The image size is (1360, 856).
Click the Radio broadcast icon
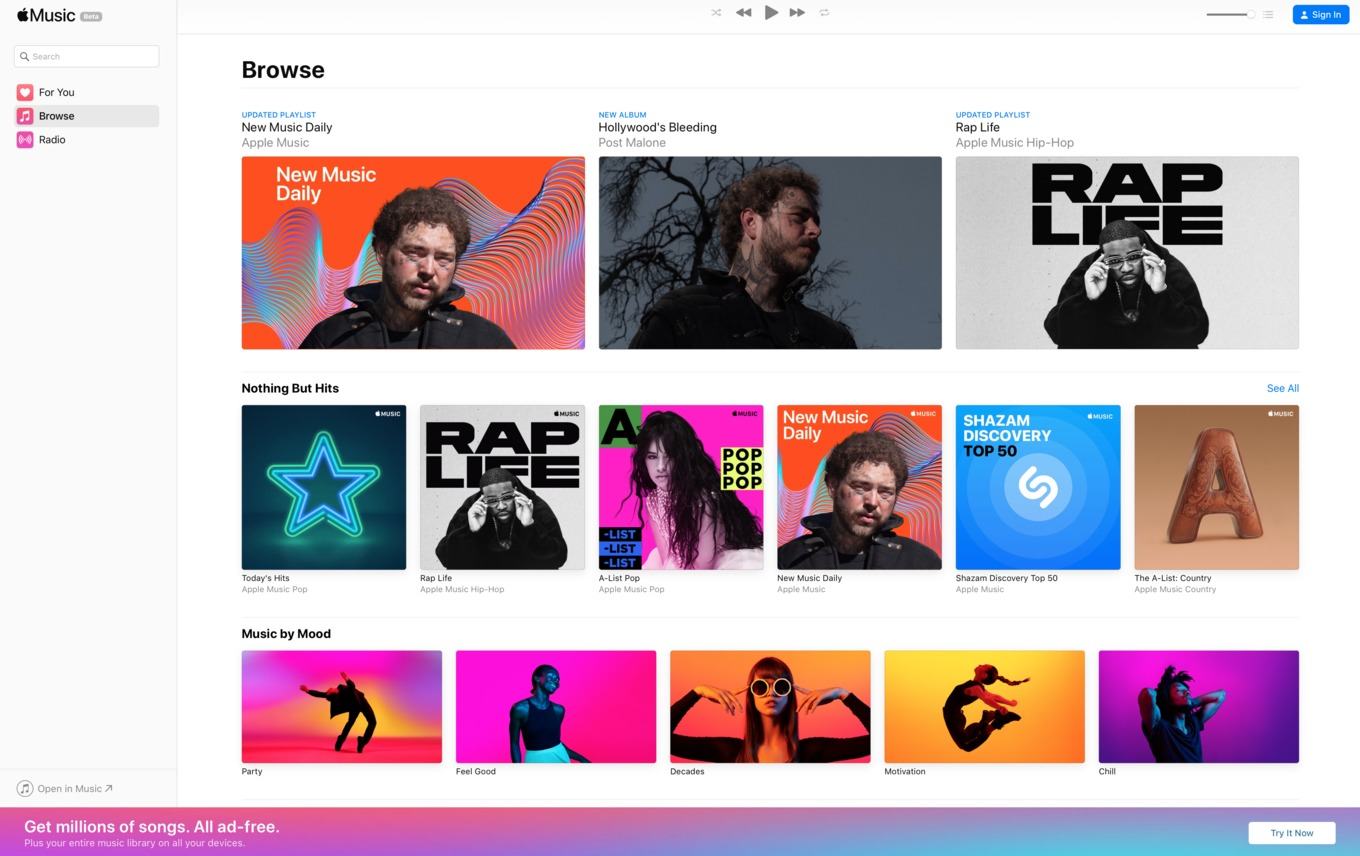(25, 140)
